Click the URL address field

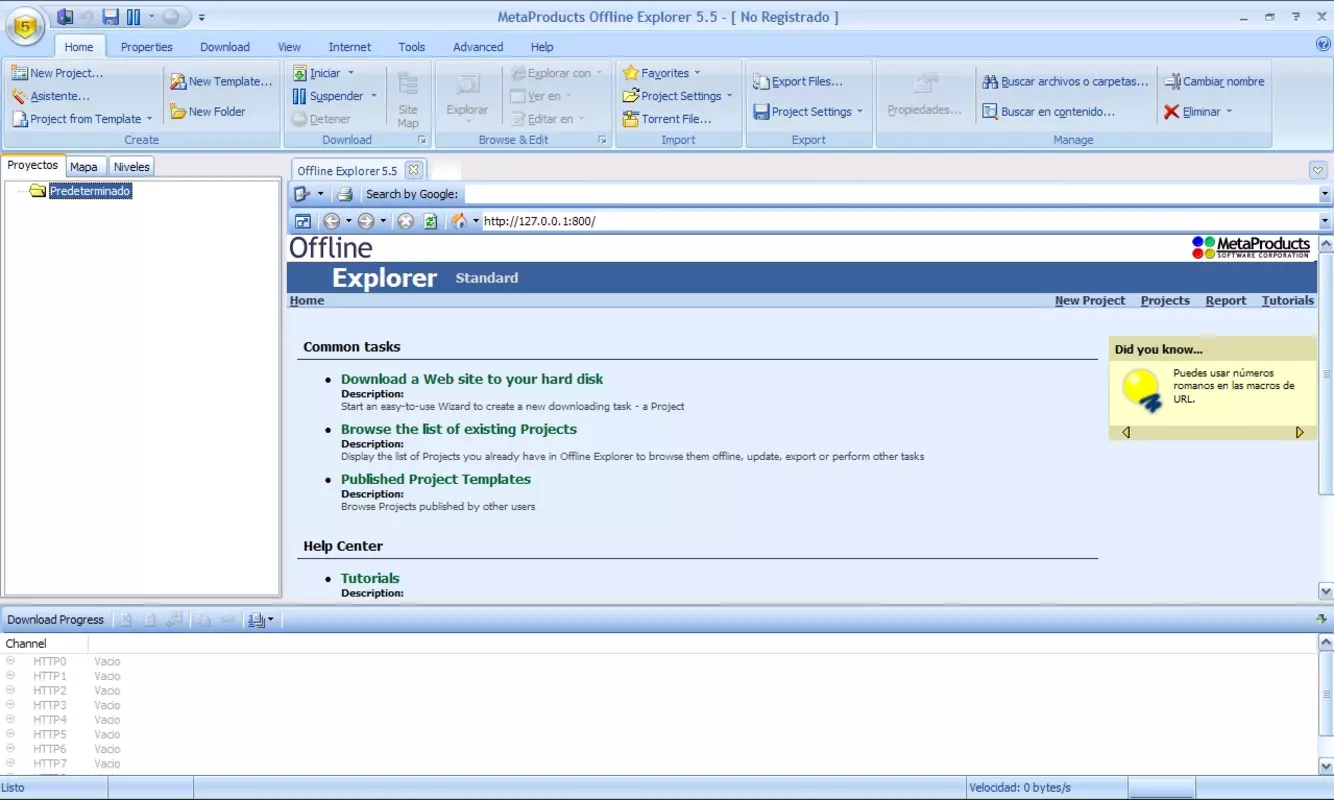tap(900, 222)
